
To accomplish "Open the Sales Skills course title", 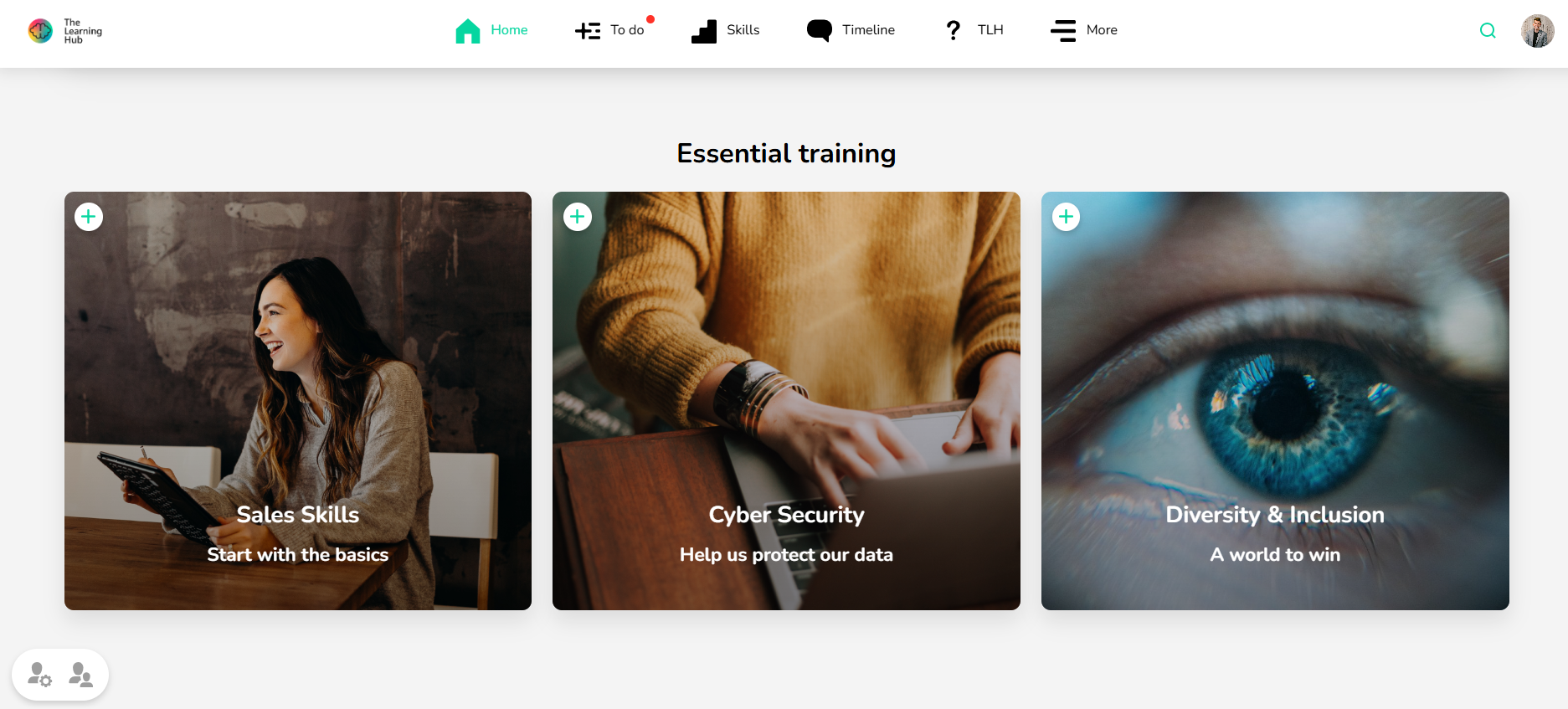I will tap(298, 515).
